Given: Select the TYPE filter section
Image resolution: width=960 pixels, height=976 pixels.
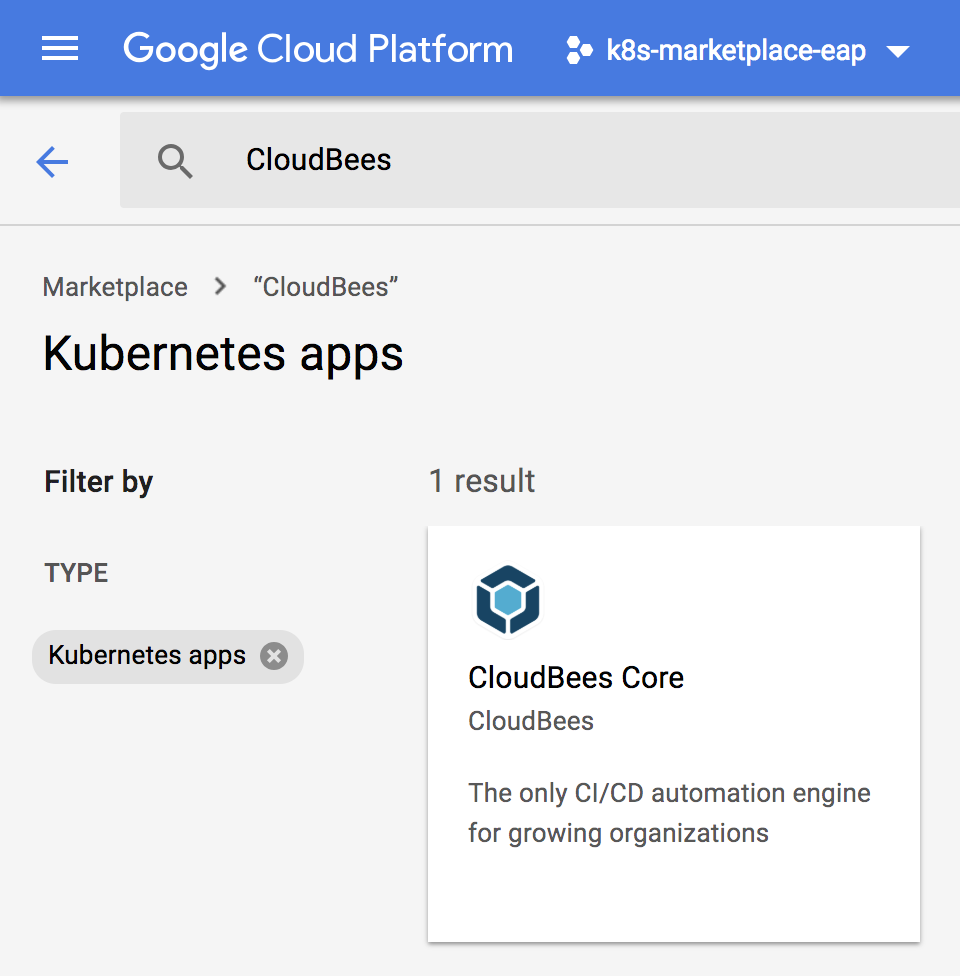Looking at the screenshot, I should pyautogui.click(x=76, y=573).
